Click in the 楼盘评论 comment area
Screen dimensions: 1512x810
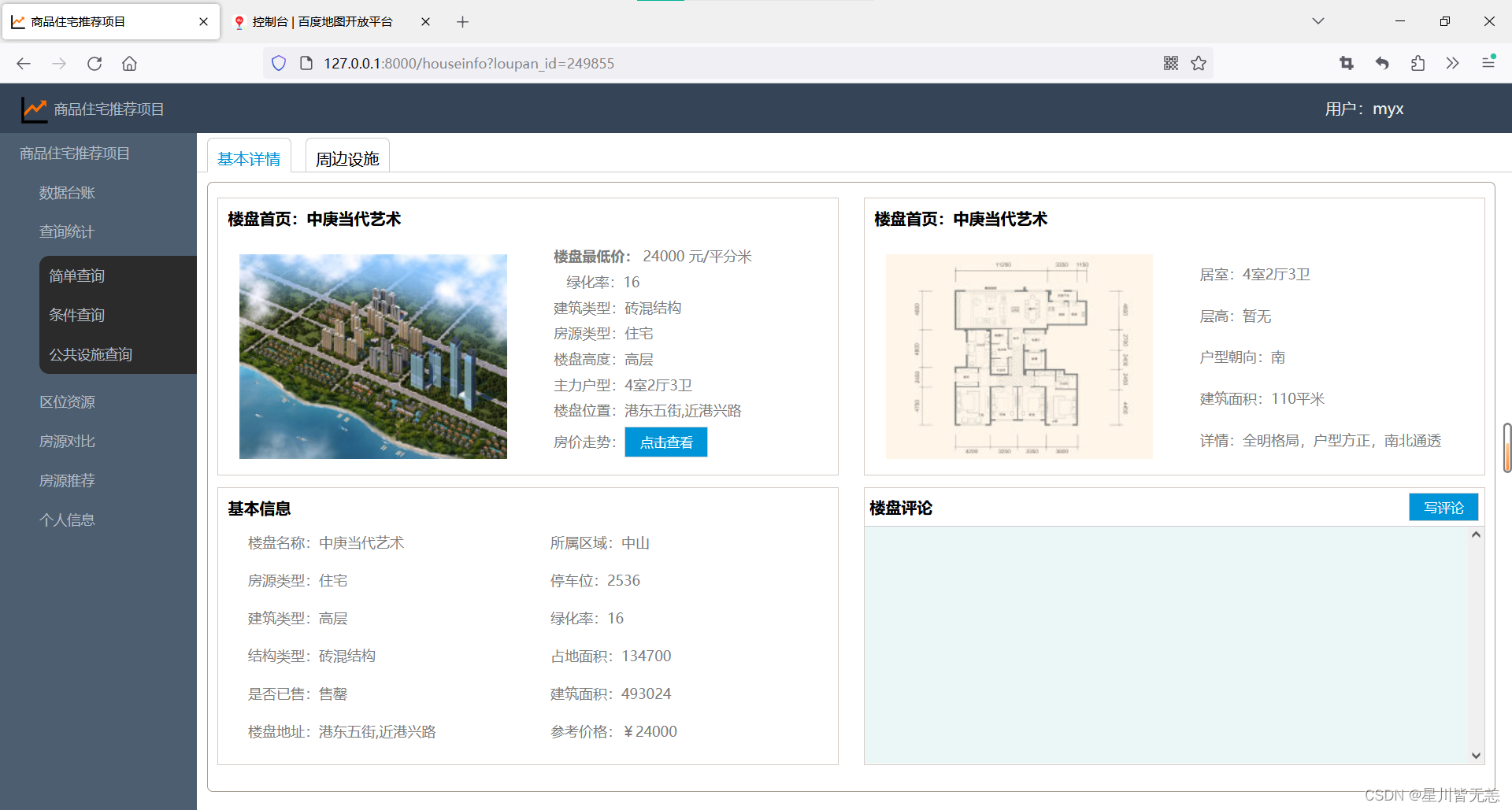1166,645
